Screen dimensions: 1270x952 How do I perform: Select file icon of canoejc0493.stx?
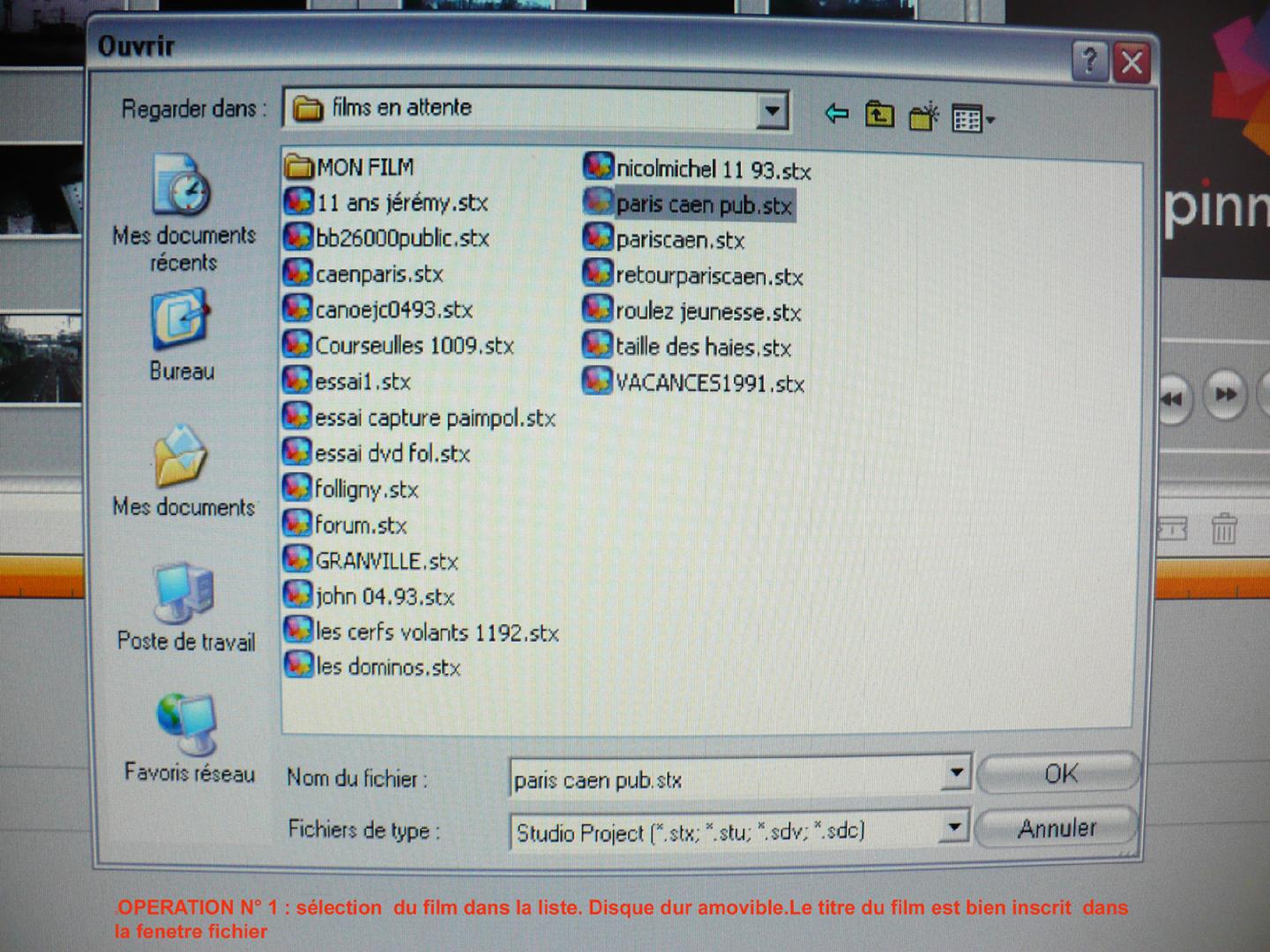click(x=298, y=309)
